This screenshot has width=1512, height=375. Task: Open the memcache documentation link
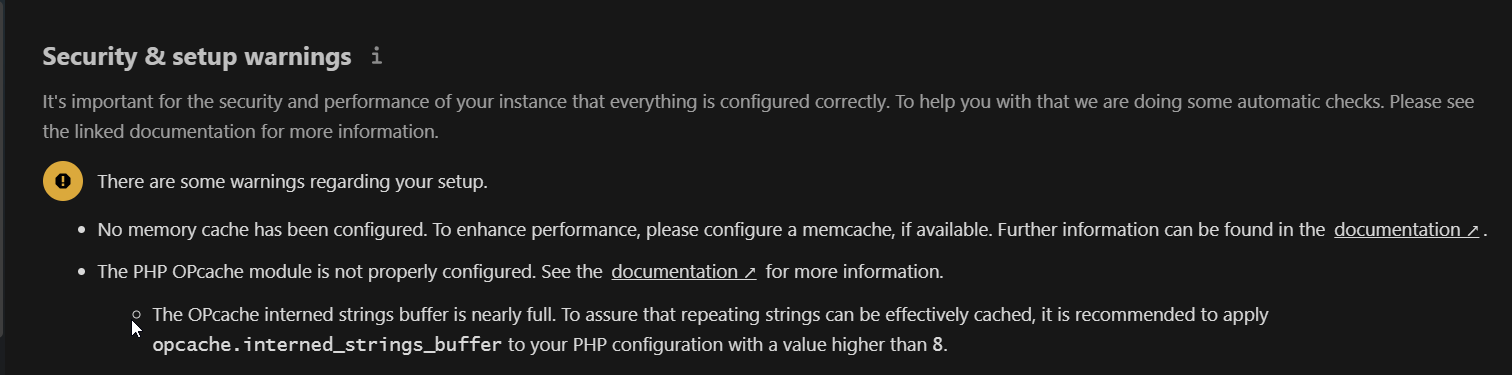pyautogui.click(x=1406, y=230)
